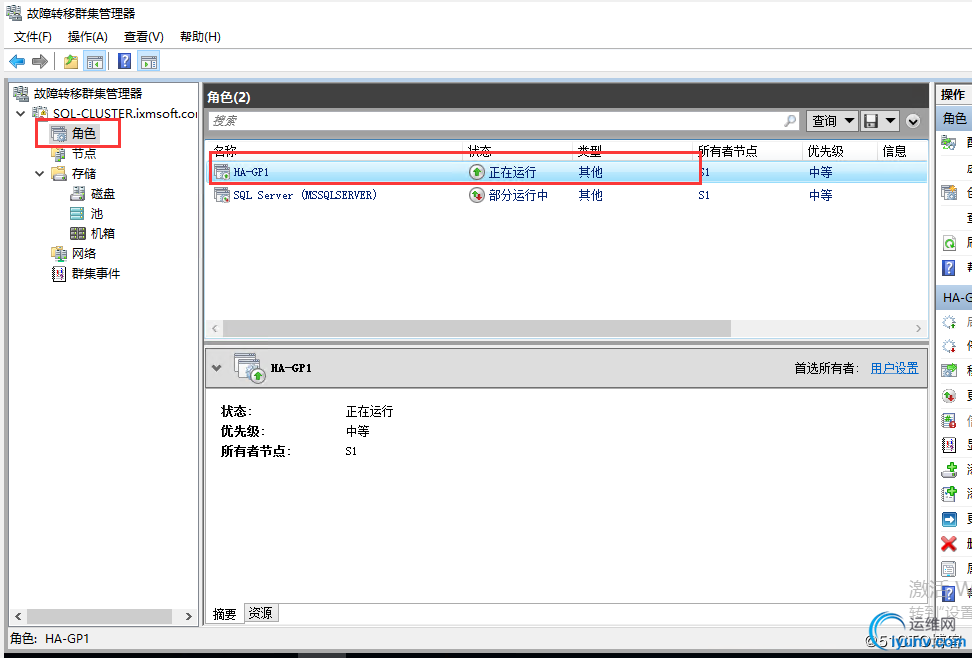
Task: Sort by 名称 column header
Action: (335, 151)
